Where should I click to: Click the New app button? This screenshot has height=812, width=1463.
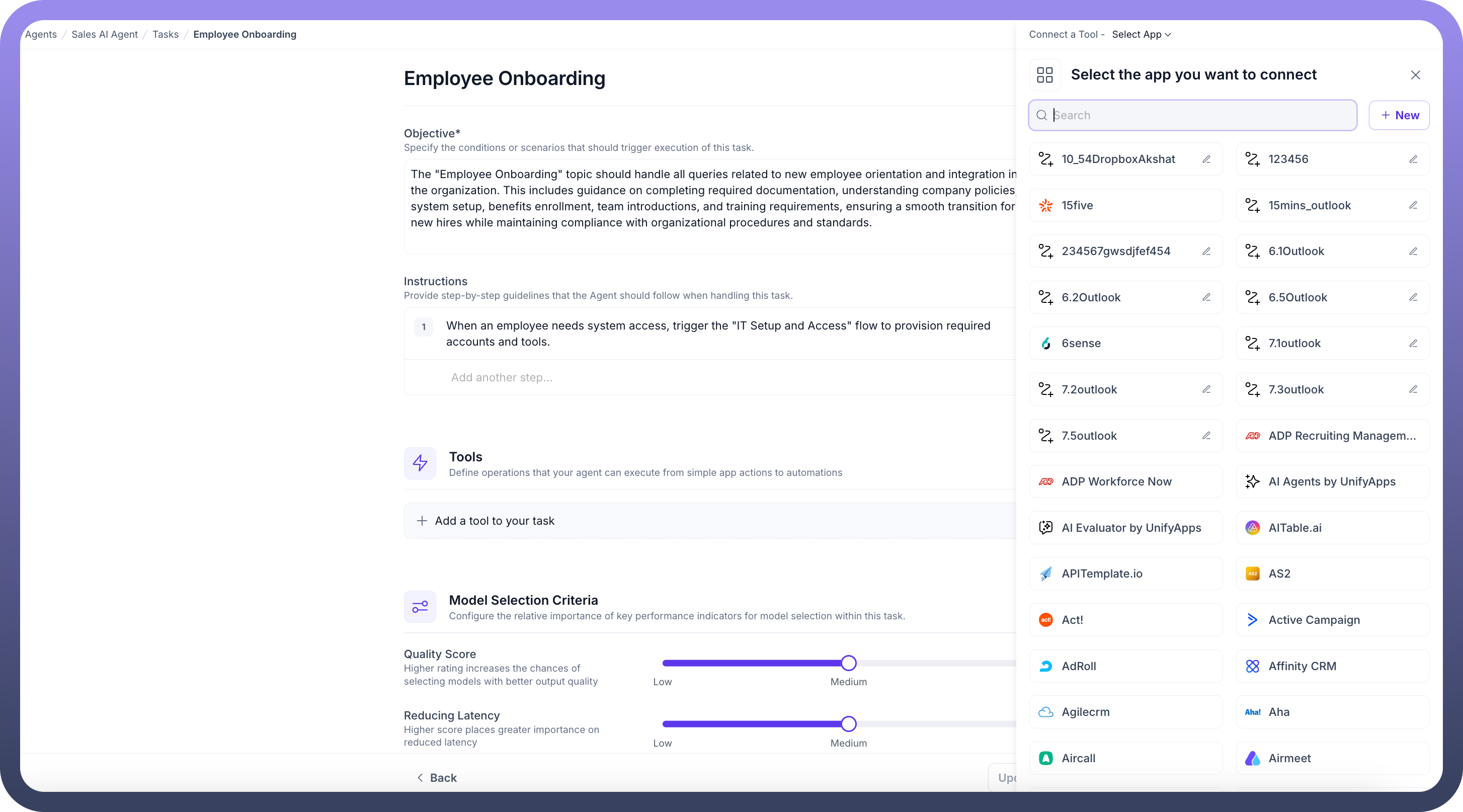coord(1399,115)
